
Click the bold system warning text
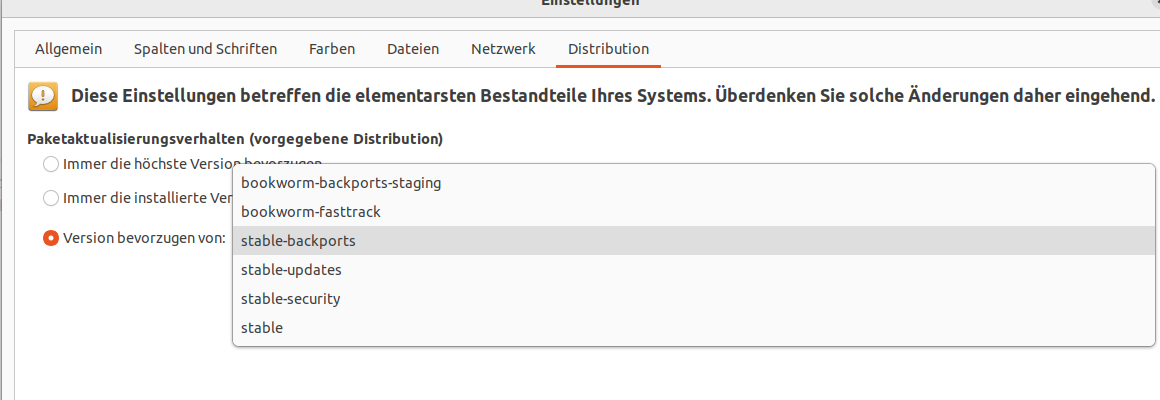tap(613, 96)
